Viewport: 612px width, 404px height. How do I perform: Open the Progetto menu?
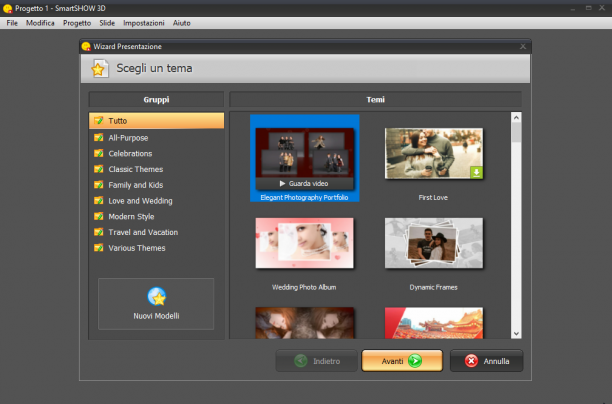[x=77, y=23]
